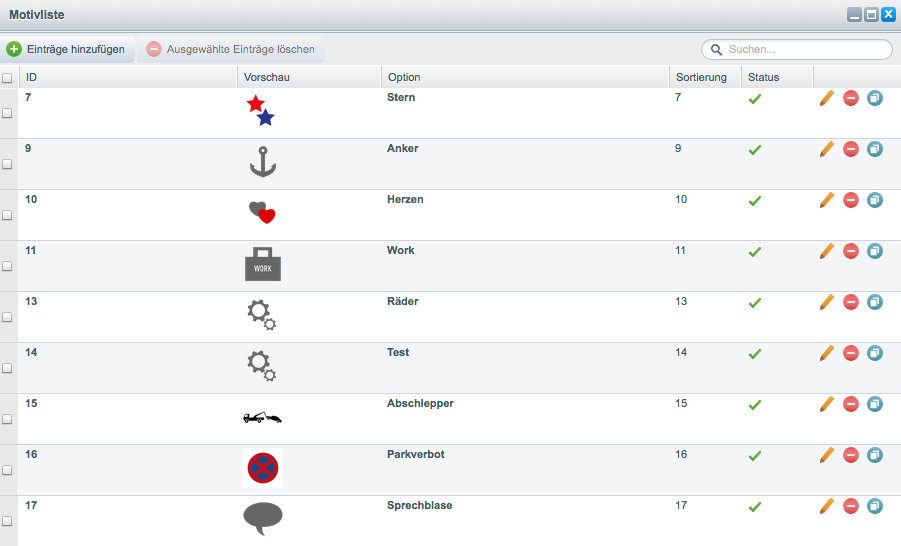Image resolution: width=901 pixels, height=546 pixels.
Task: Toggle green status checkmark for Abschlepper
Action: coord(755,405)
